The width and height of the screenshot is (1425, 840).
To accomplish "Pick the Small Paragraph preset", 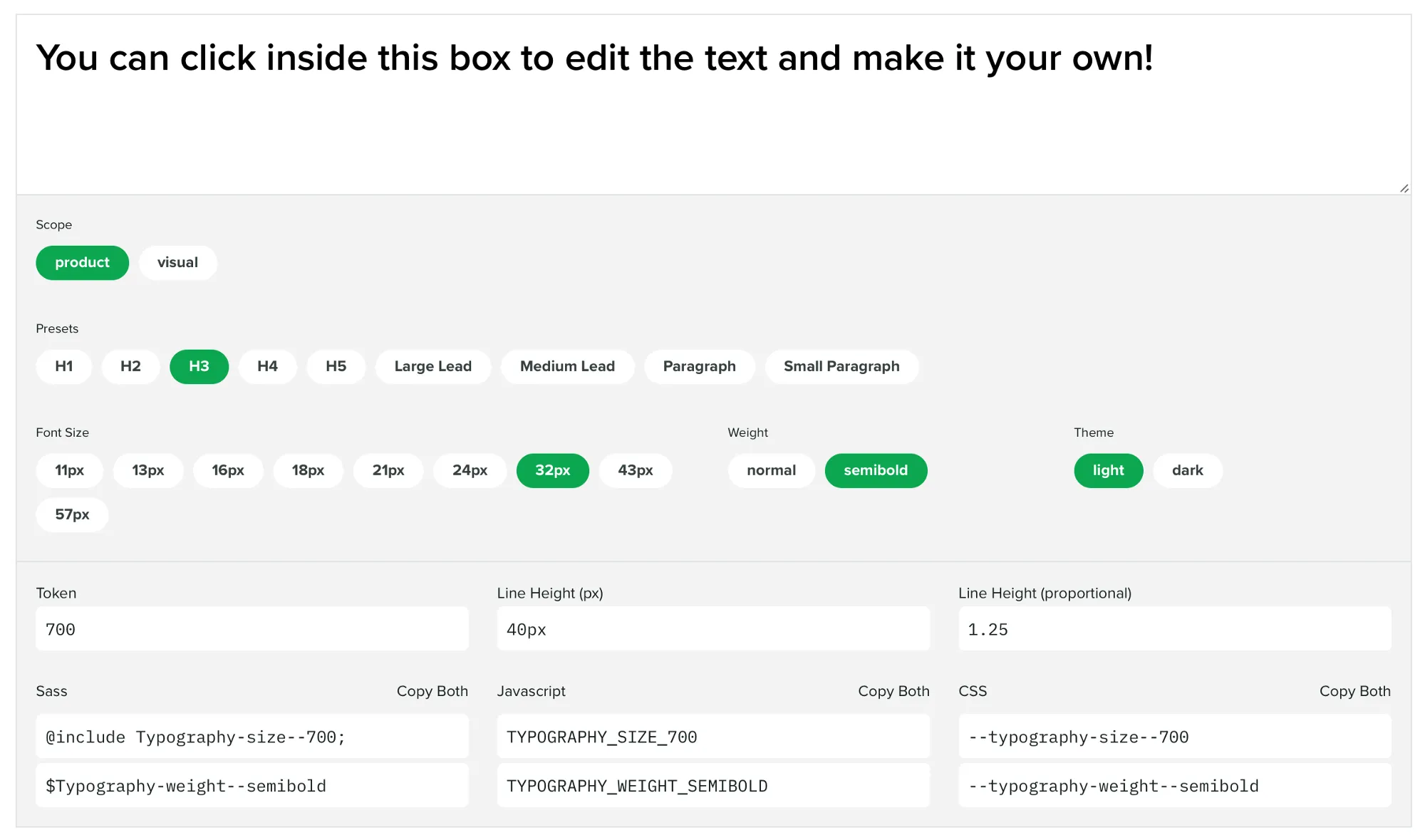I will [841, 366].
